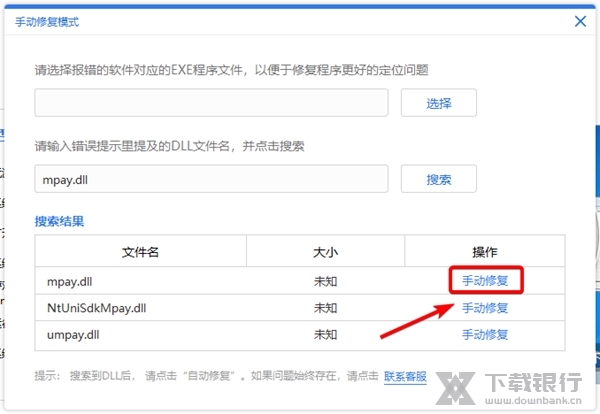Click the 文件名 column header

click(140, 252)
